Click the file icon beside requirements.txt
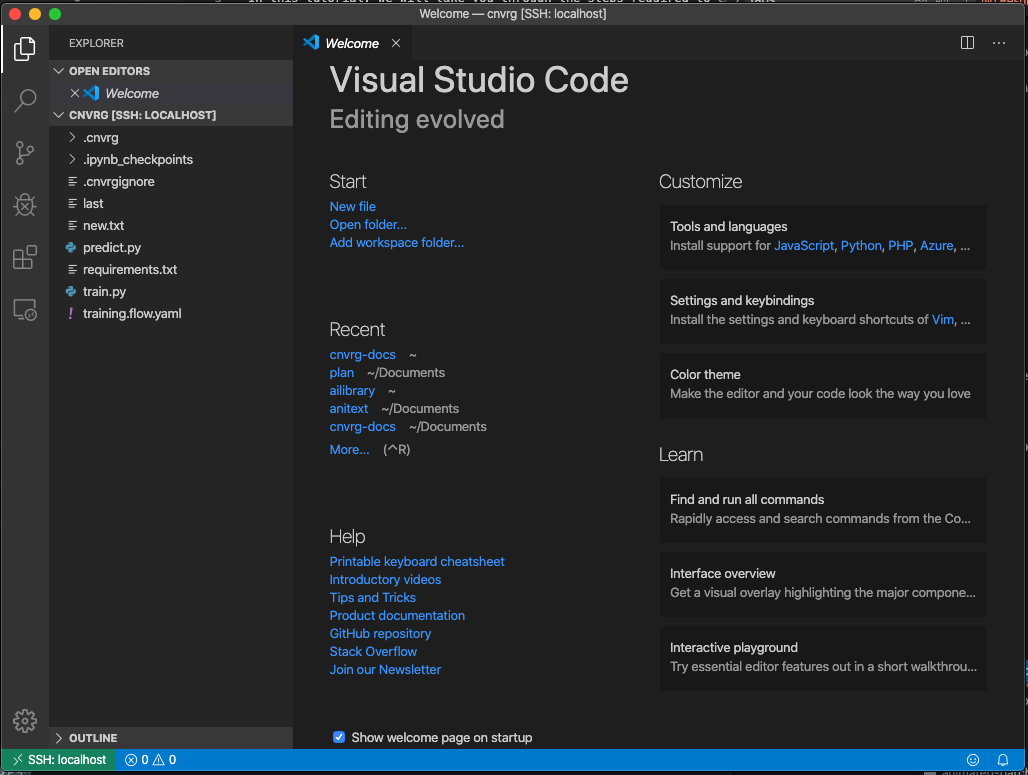The image size is (1028, 775). click(x=72, y=269)
